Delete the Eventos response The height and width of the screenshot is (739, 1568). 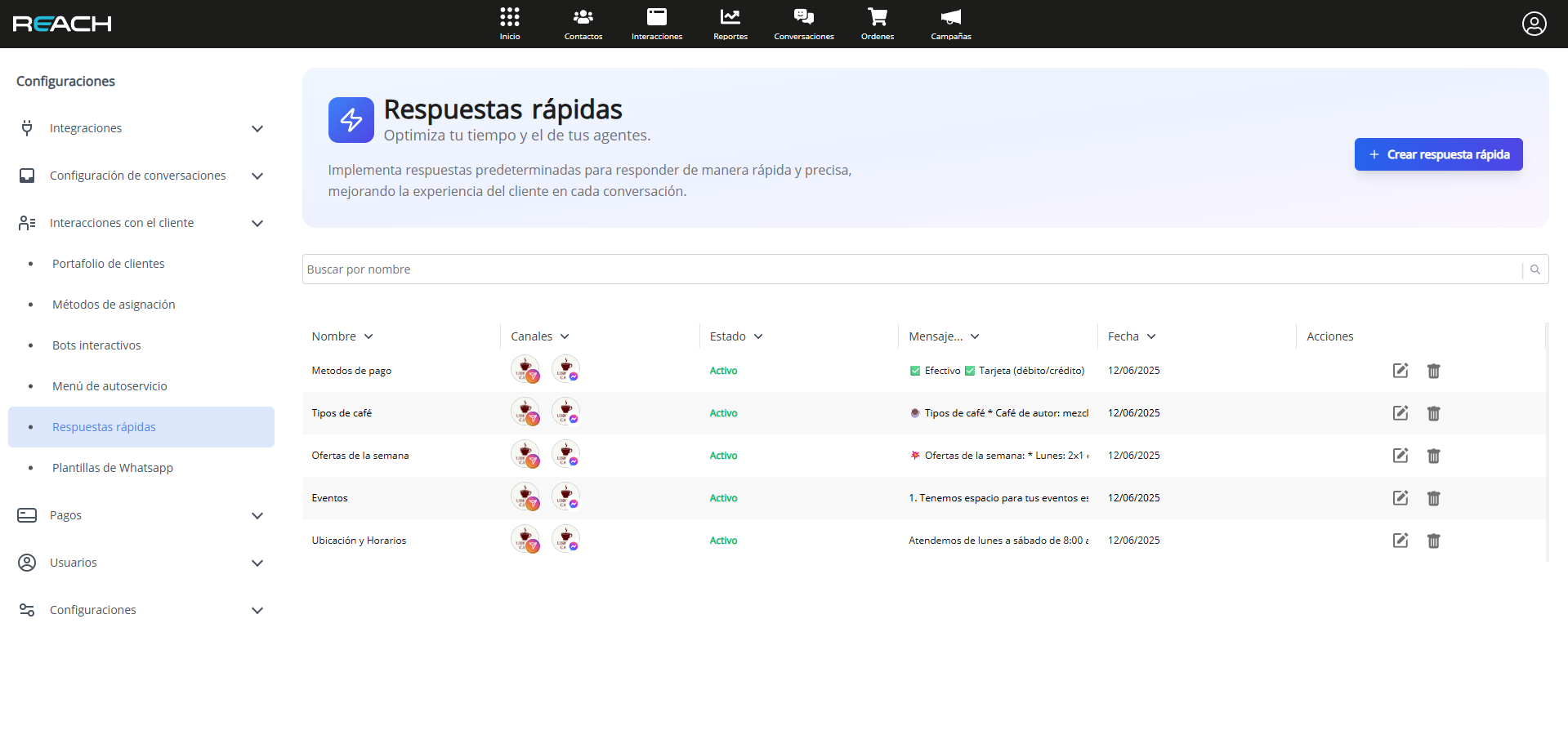(1433, 498)
